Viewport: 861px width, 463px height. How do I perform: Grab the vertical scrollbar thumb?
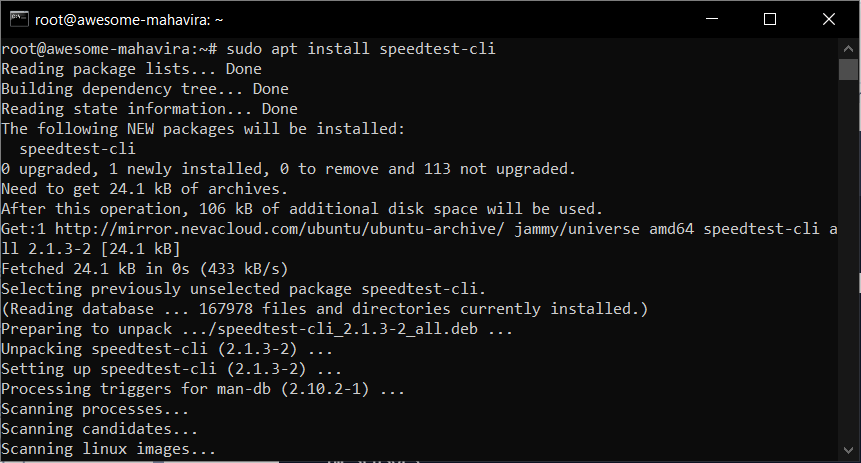(848, 69)
